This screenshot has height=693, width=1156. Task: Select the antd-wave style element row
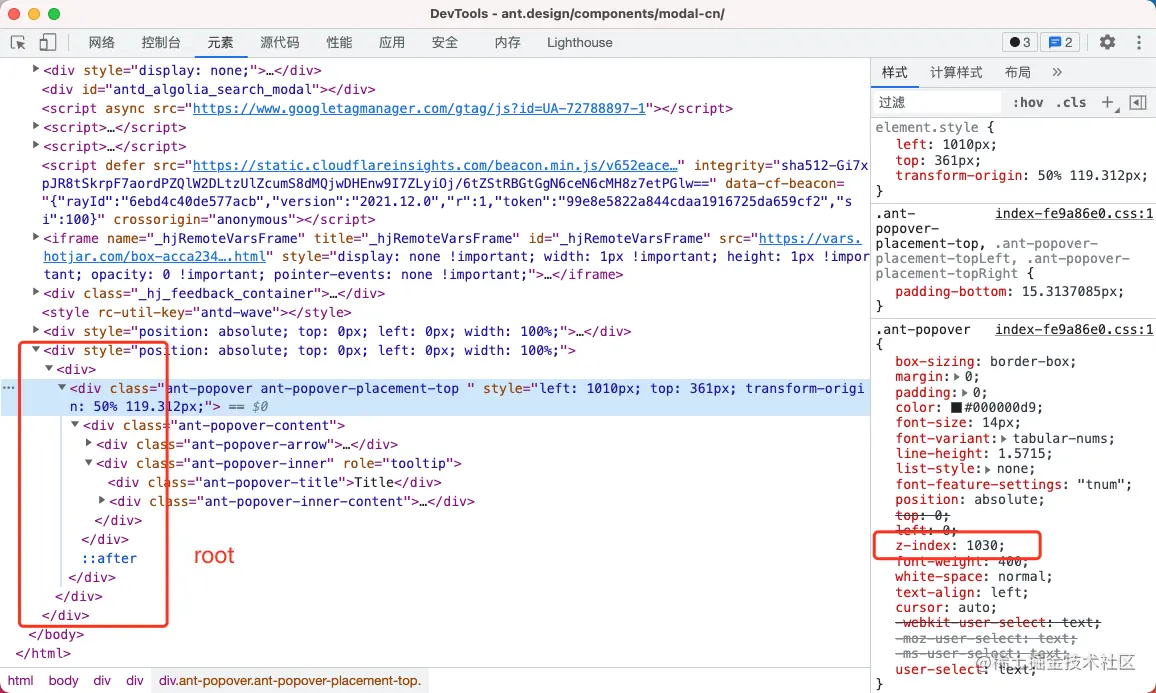click(196, 312)
